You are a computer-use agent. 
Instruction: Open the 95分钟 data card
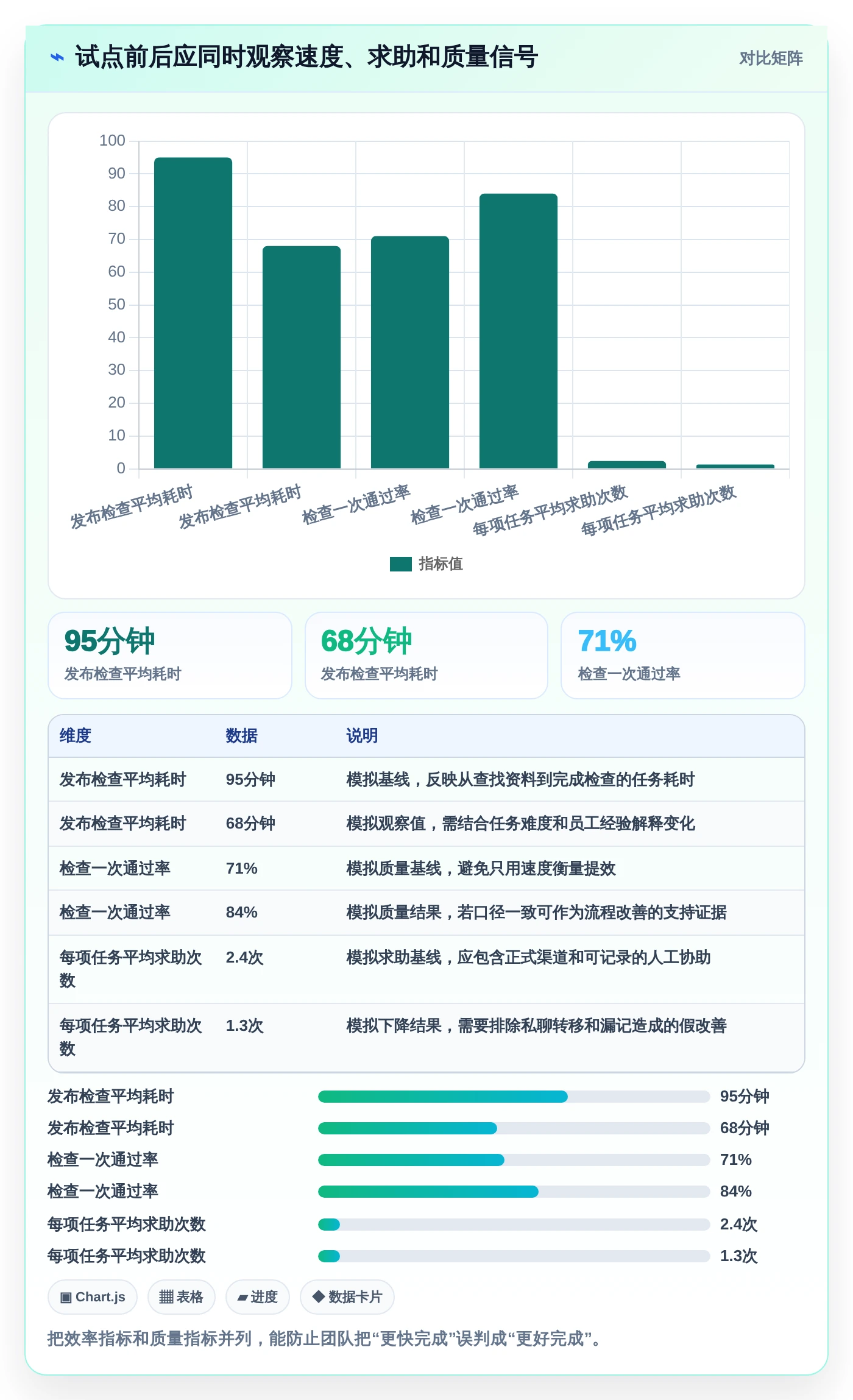tap(170, 656)
